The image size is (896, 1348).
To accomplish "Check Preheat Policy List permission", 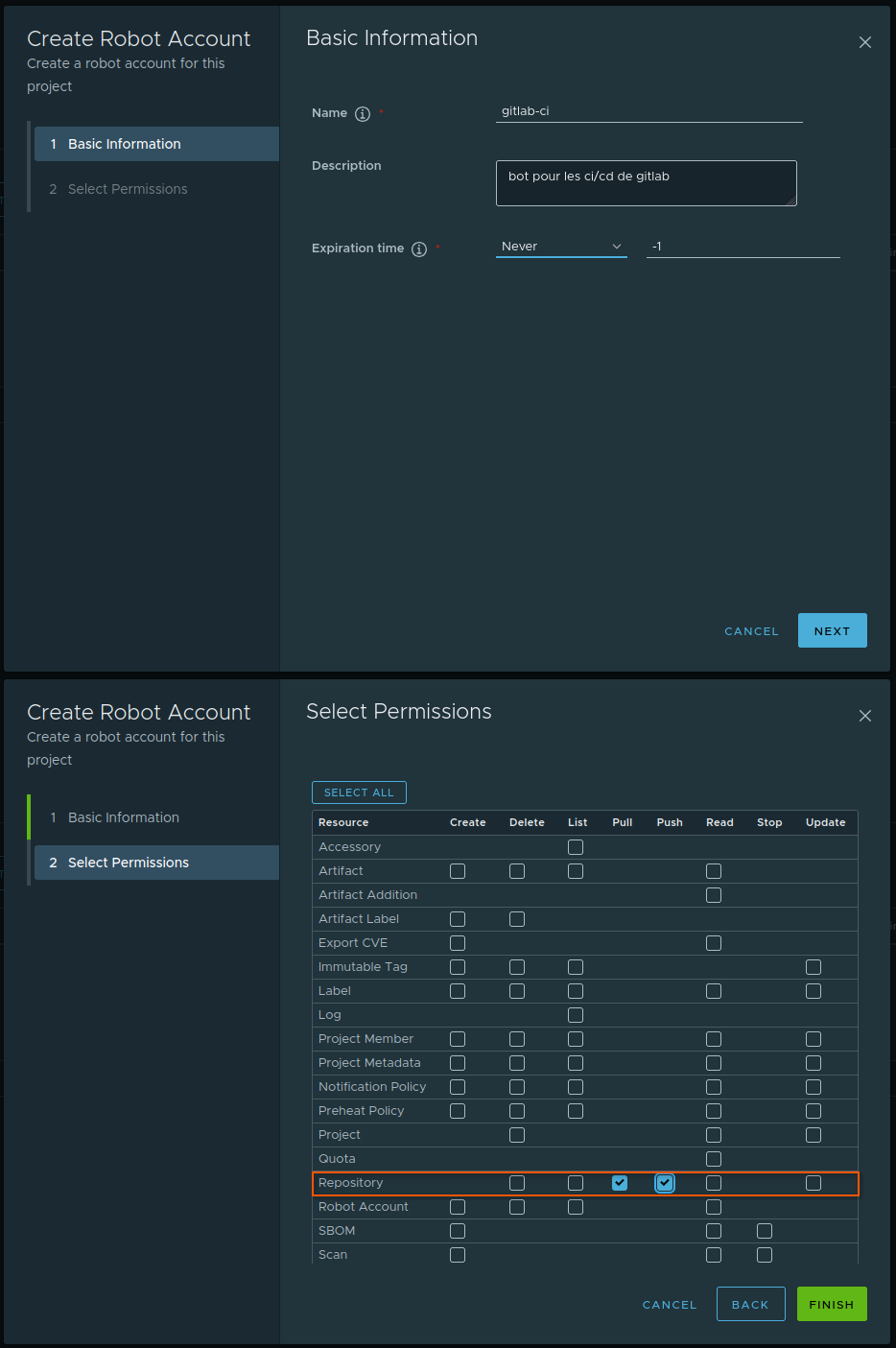I will 576,1111.
